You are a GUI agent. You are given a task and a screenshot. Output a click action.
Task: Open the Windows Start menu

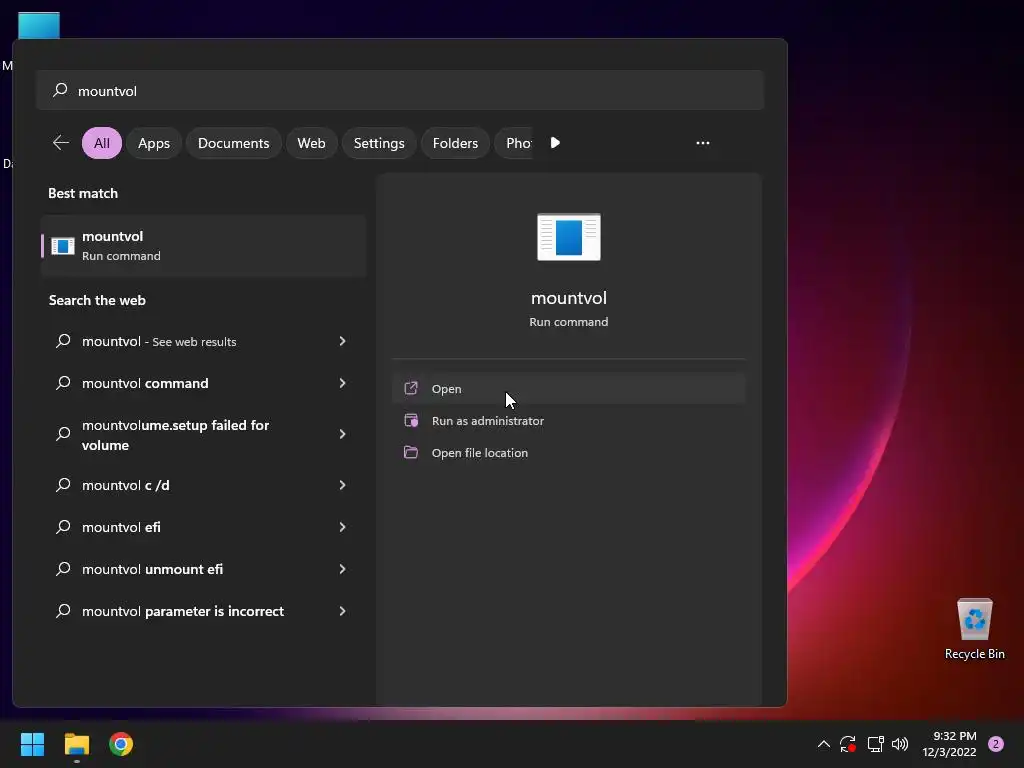point(32,744)
